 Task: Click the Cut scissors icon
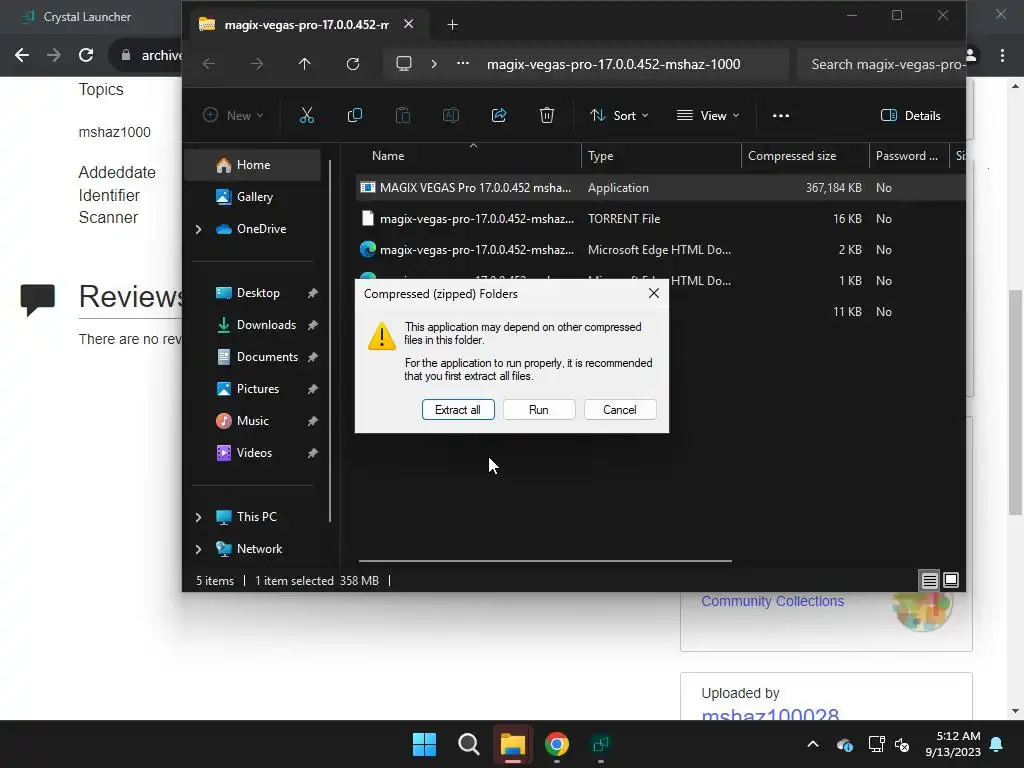[x=306, y=116]
